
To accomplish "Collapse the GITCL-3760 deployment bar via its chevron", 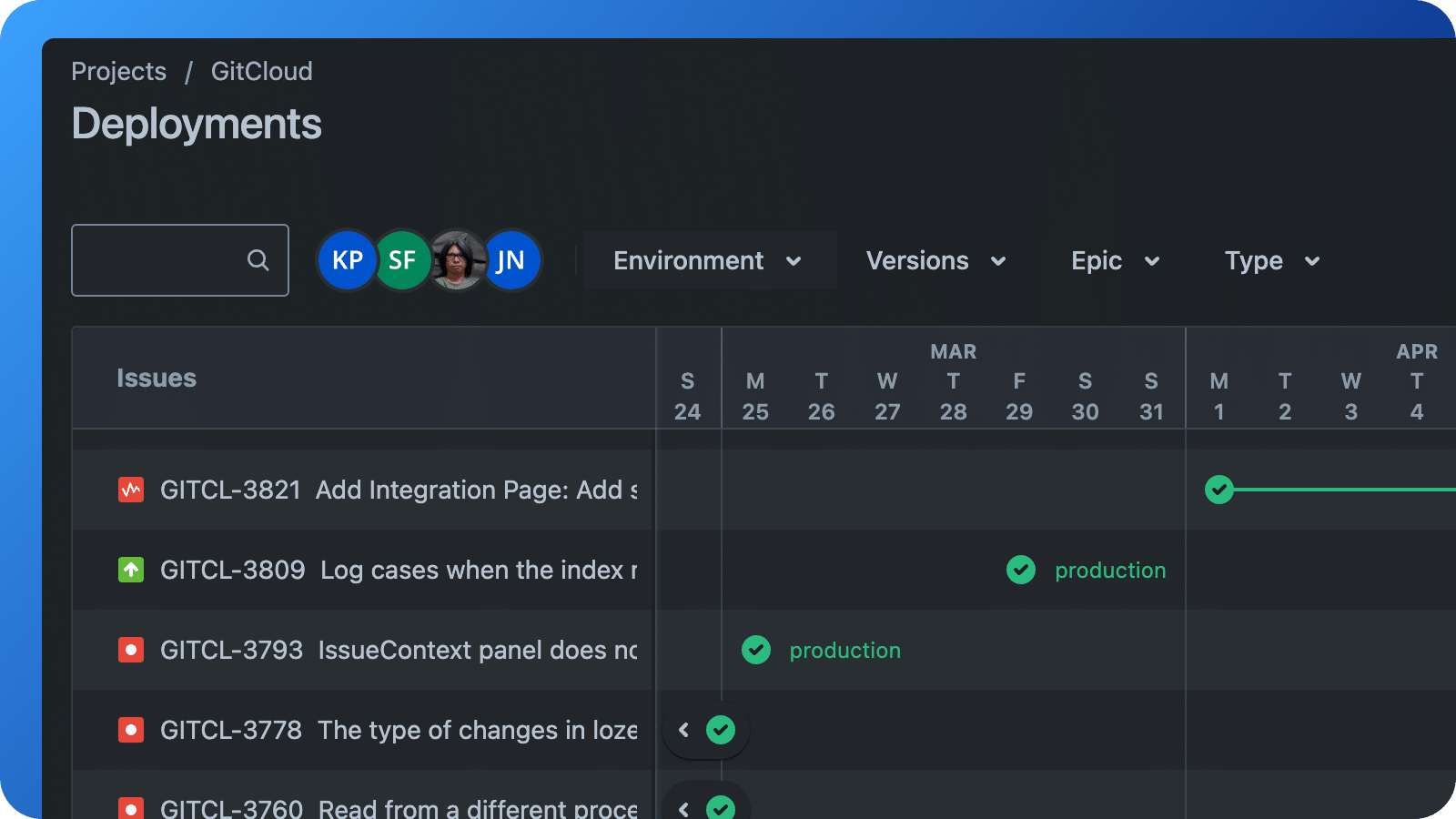I will (683, 808).
